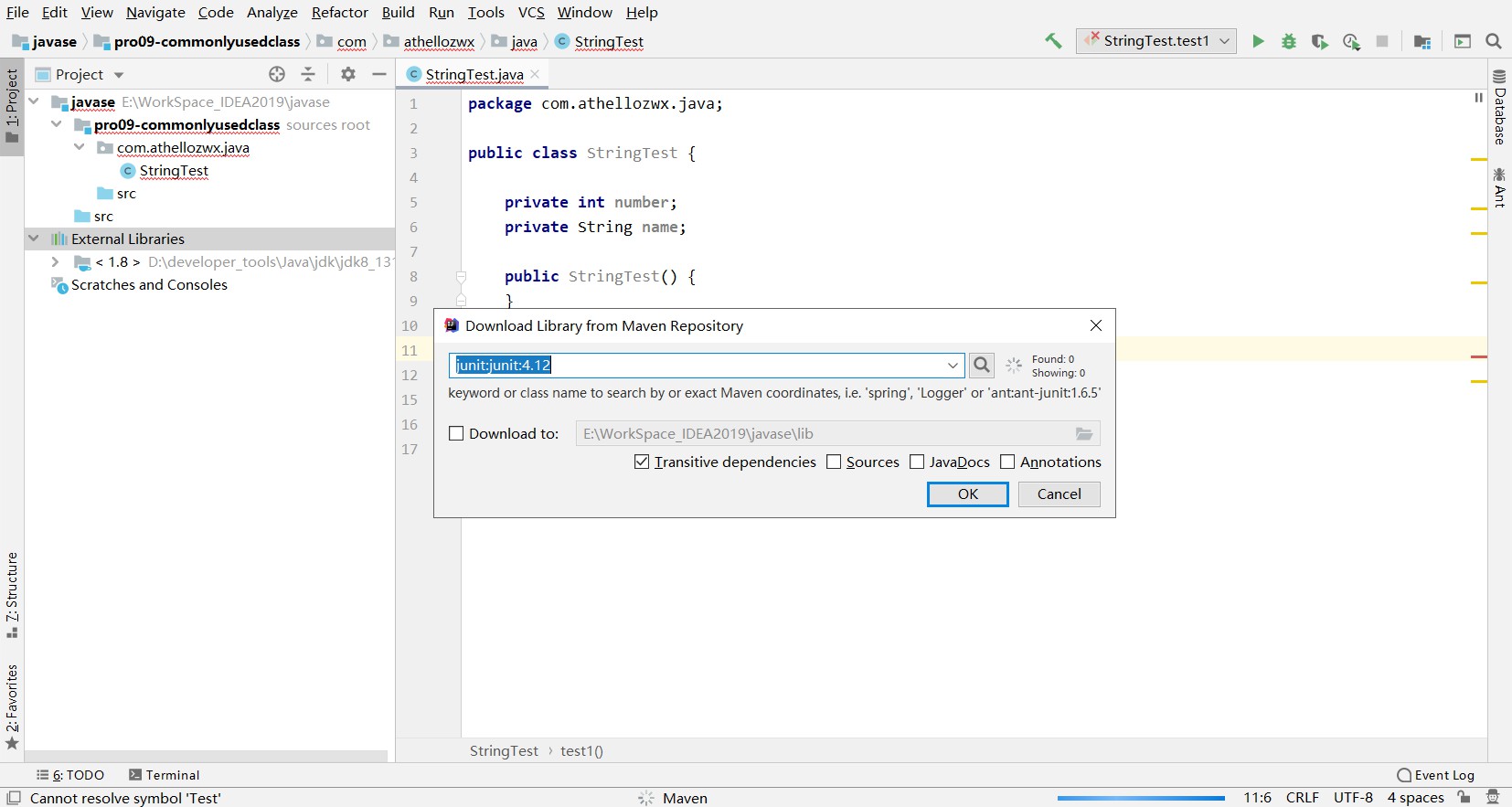1512x807 pixels.
Task: Open the Refactor menu
Action: click(x=339, y=13)
